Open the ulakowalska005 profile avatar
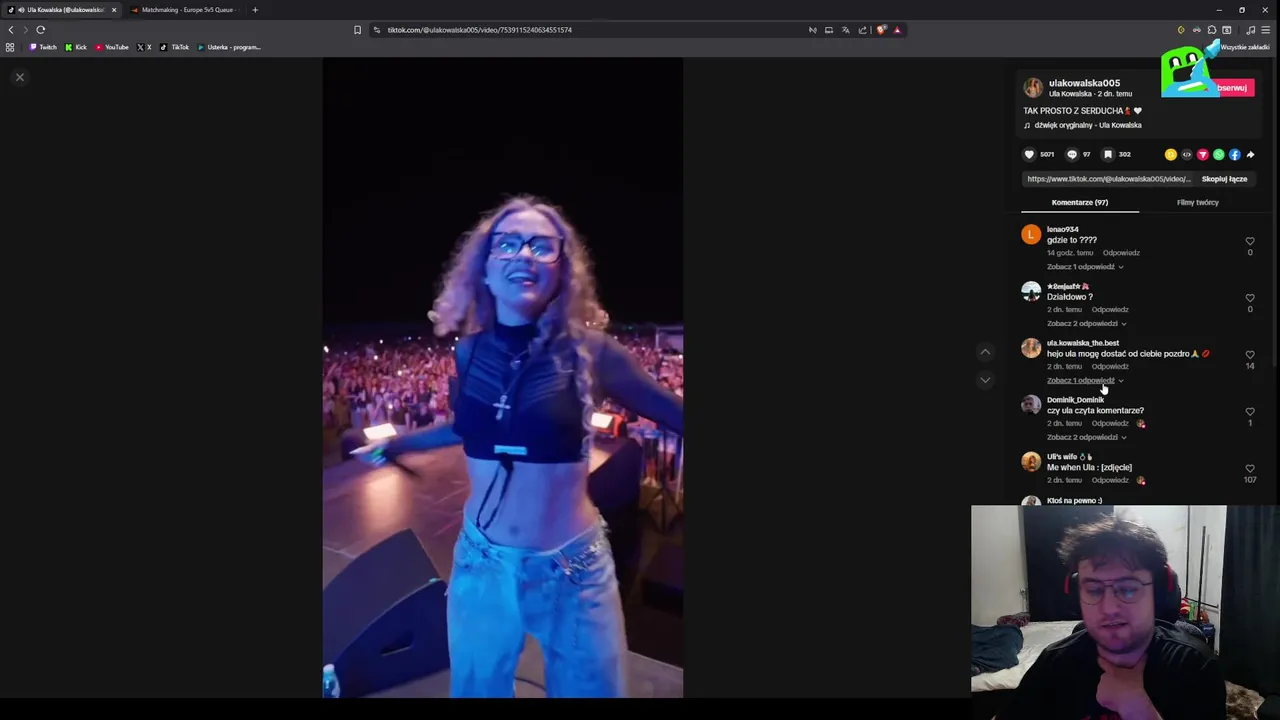Image resolution: width=1280 pixels, height=720 pixels. tap(1033, 88)
